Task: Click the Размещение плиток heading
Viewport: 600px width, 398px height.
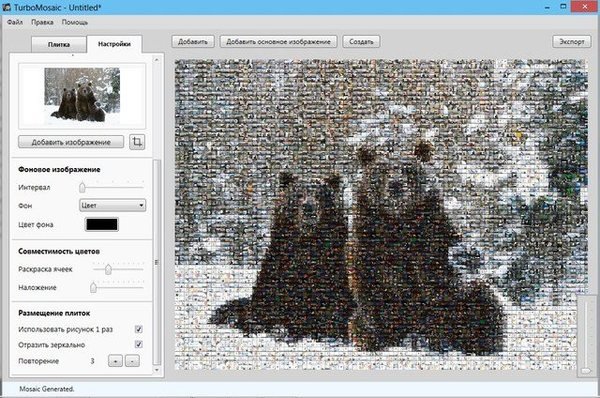Action: (54, 313)
